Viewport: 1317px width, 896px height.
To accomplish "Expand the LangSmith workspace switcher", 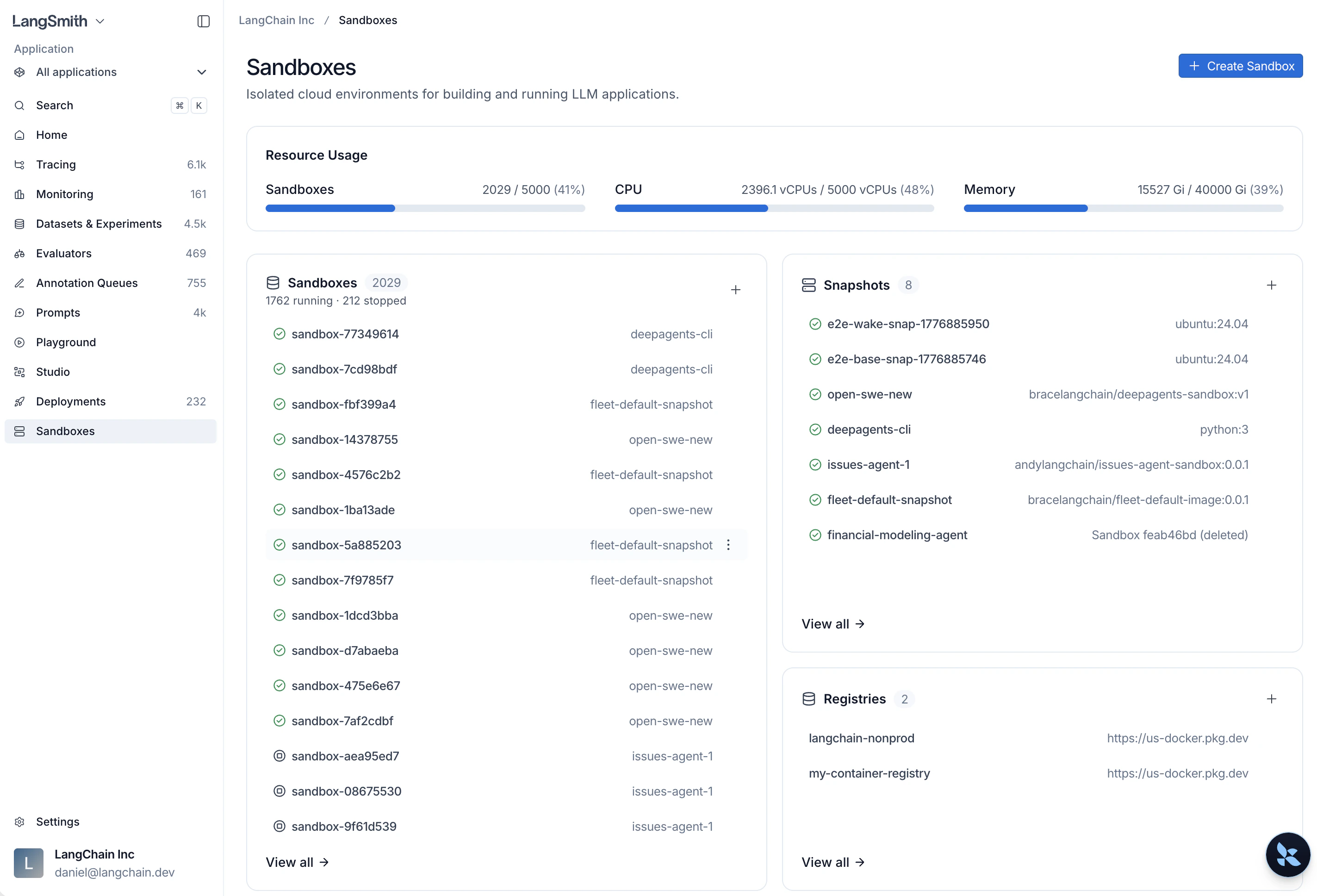I will [101, 21].
